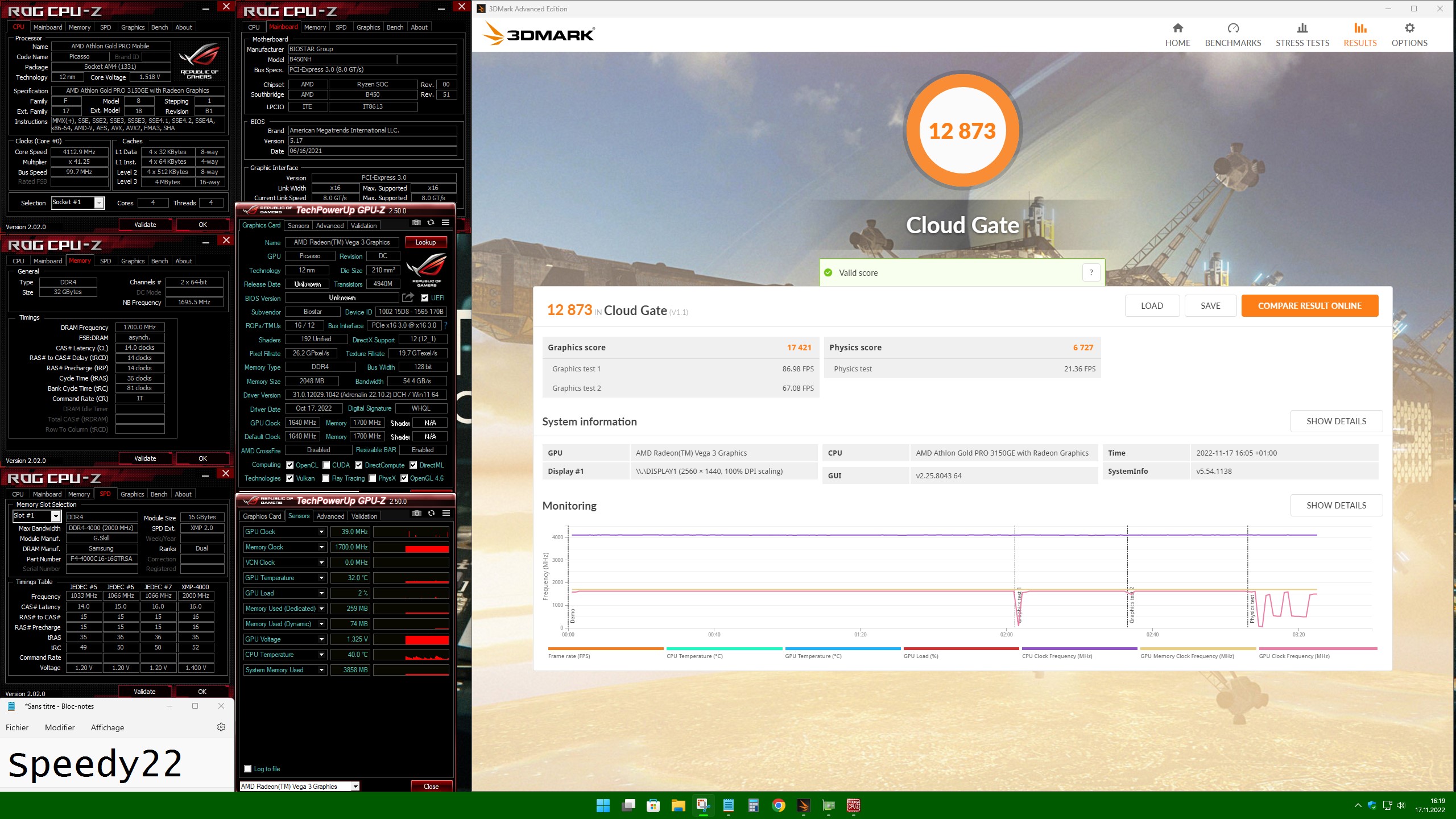Switch to the Graphics tab in the CPU-Z SPD window
The image size is (1456, 819).
click(x=133, y=494)
